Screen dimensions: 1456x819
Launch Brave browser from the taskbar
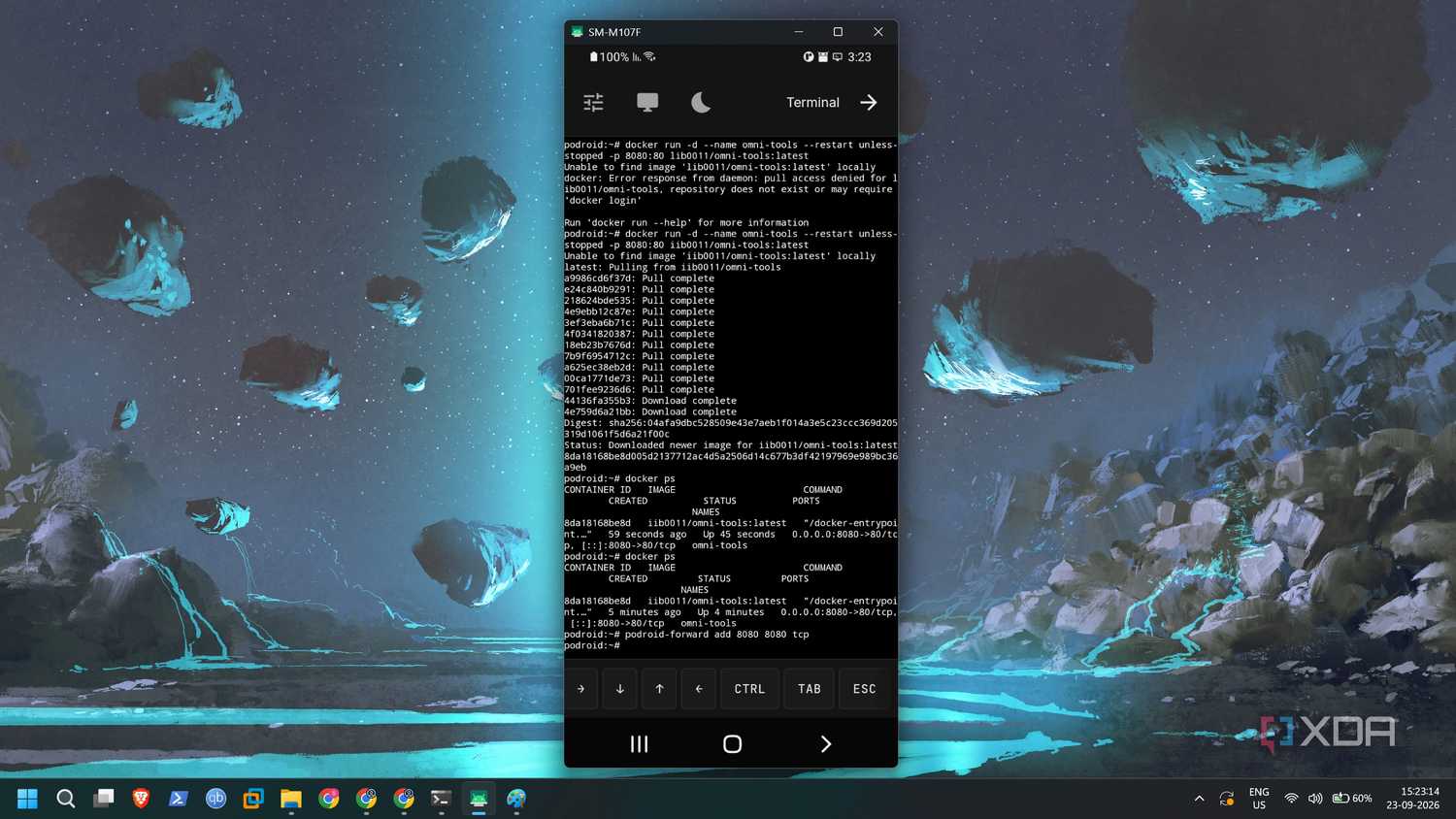(x=141, y=799)
